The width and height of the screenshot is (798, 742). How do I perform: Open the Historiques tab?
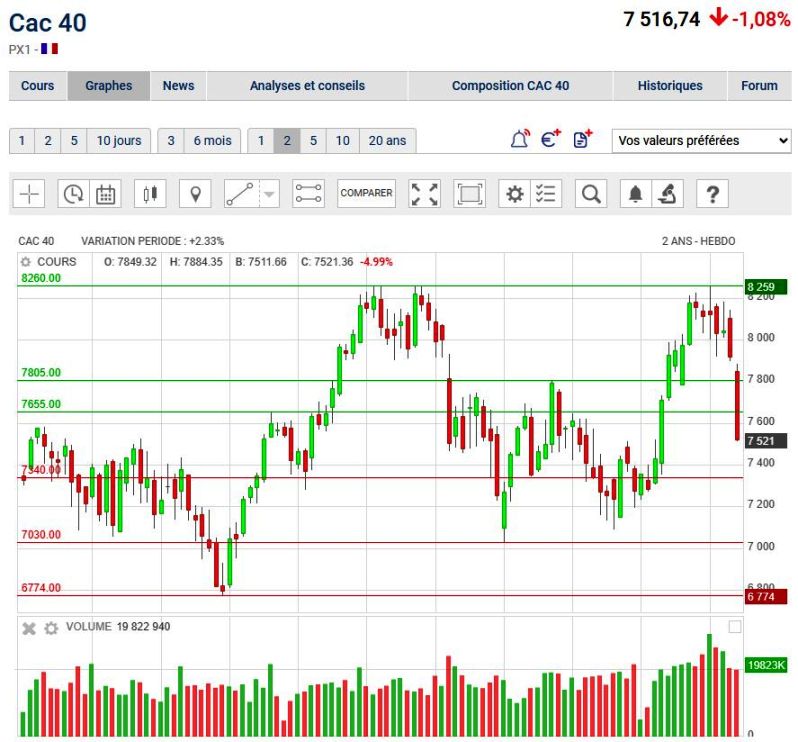click(670, 85)
